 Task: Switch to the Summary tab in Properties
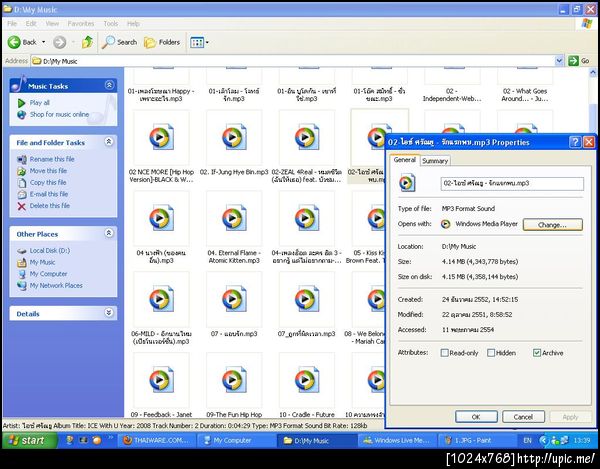[435, 161]
